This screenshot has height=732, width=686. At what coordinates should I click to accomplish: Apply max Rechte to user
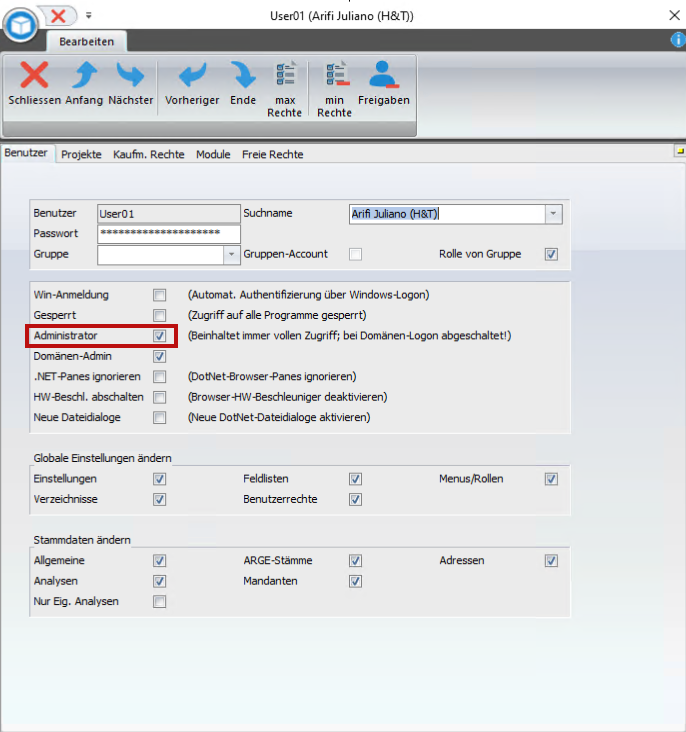[x=285, y=76]
